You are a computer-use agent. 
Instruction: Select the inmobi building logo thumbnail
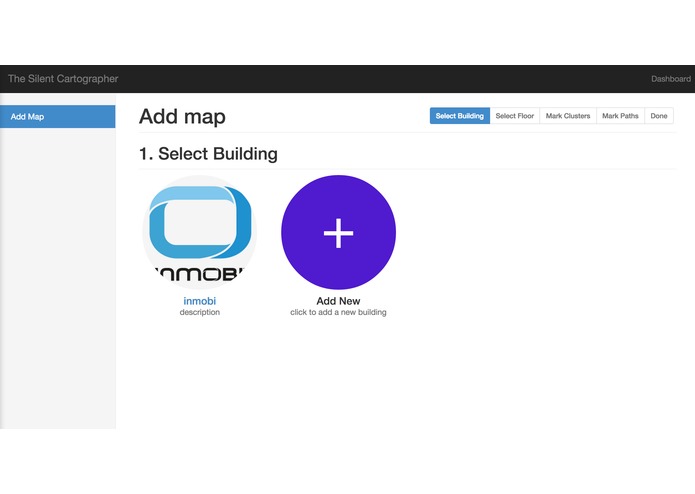pos(199,232)
